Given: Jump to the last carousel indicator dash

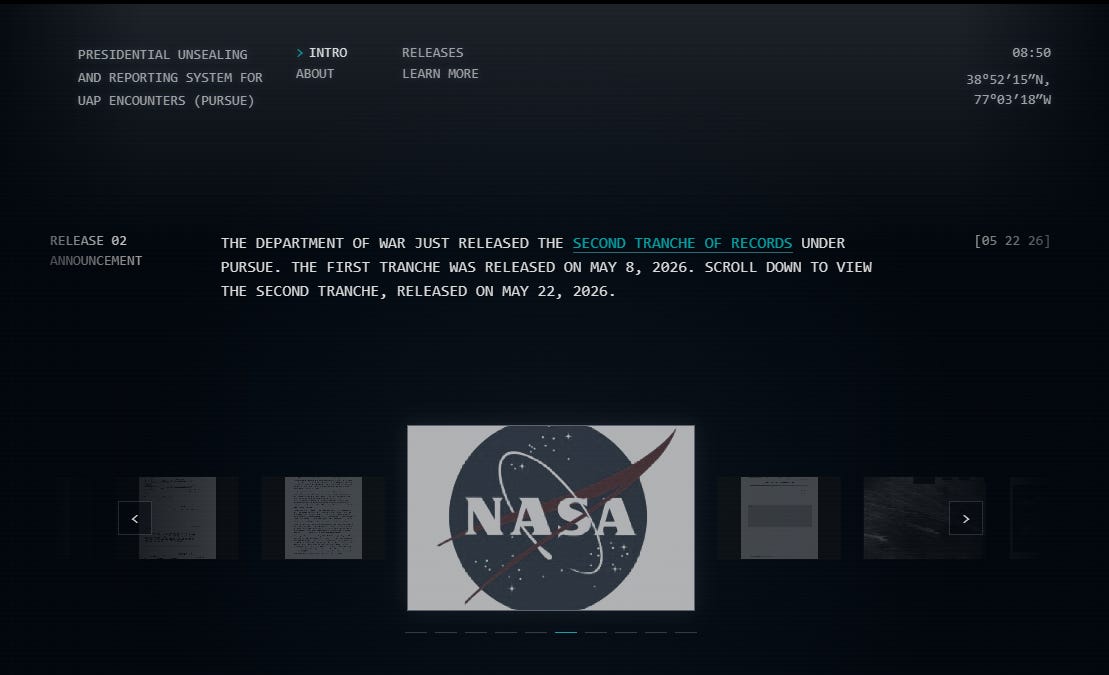Looking at the screenshot, I should [685, 632].
